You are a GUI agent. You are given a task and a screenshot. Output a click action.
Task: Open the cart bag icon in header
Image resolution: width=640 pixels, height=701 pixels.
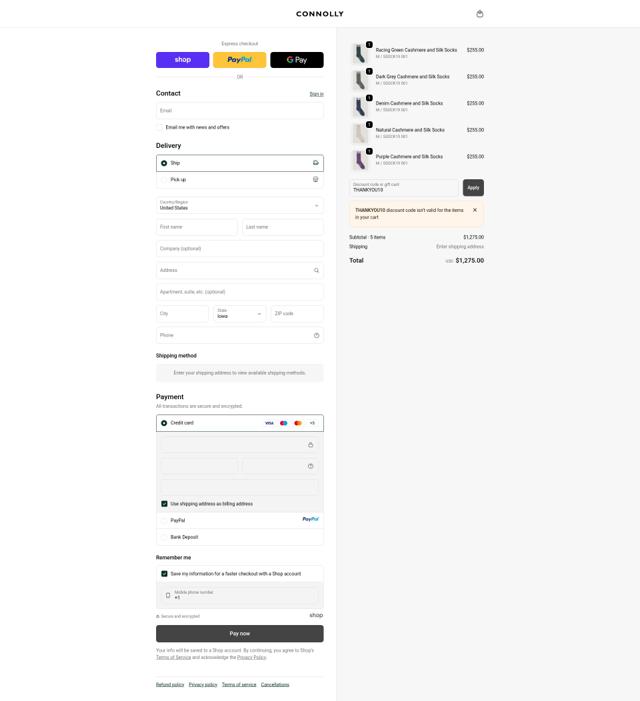point(480,14)
